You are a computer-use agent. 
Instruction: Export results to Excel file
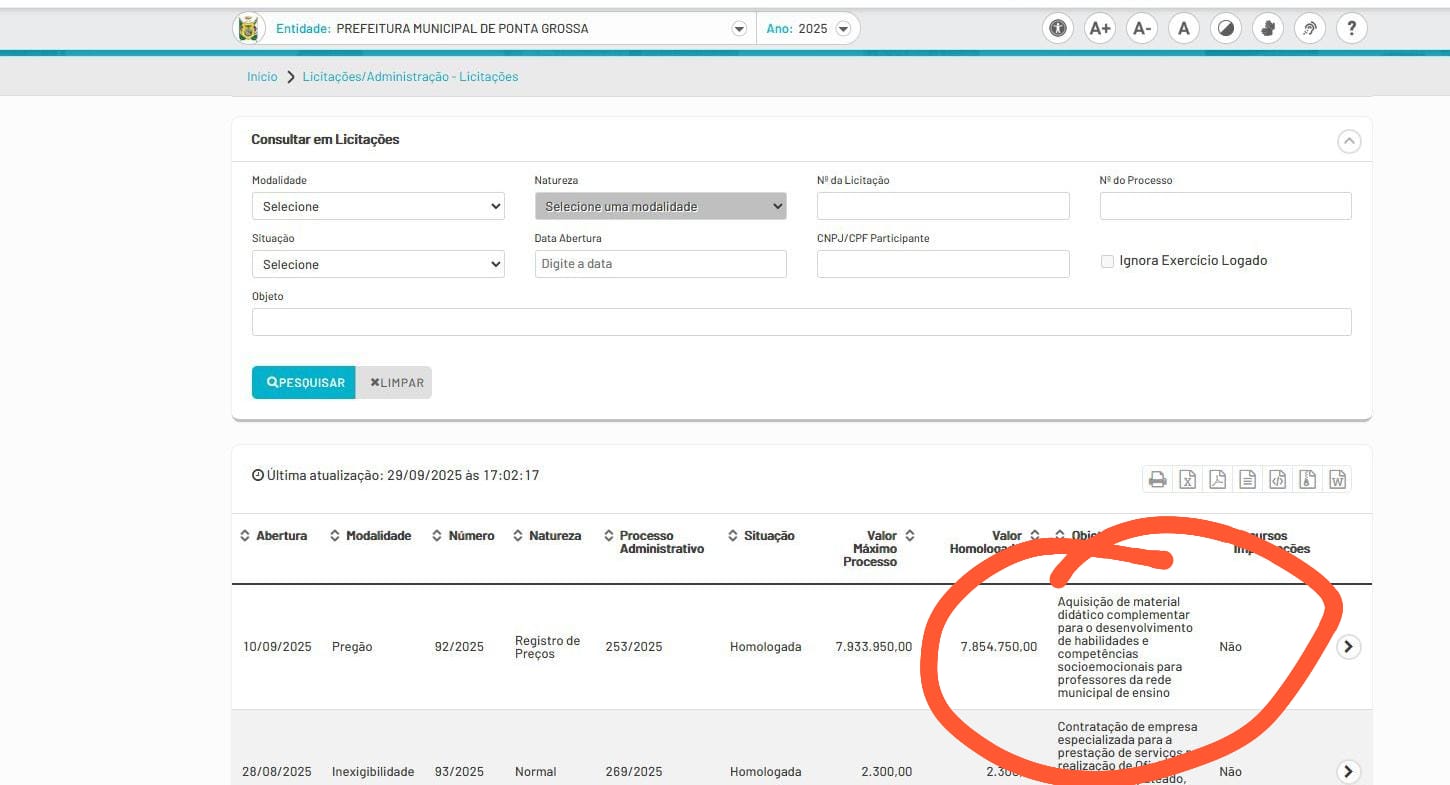click(x=1187, y=479)
